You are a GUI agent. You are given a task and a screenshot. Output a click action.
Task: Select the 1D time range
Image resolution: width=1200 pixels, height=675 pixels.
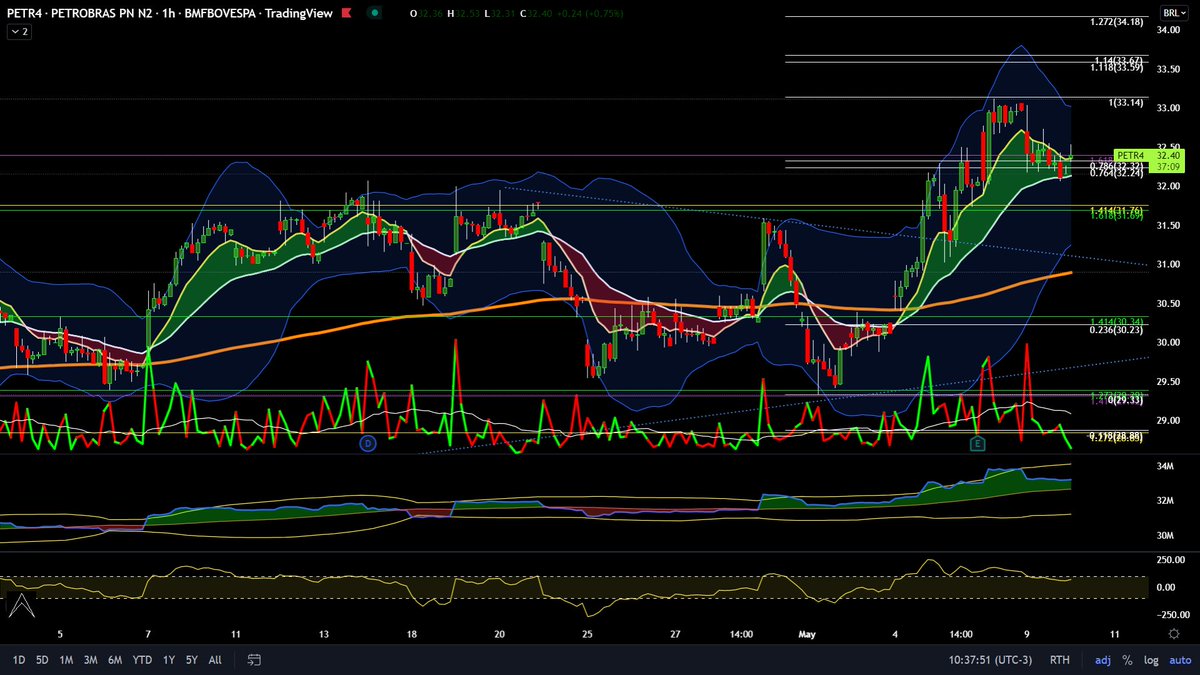click(x=18, y=660)
